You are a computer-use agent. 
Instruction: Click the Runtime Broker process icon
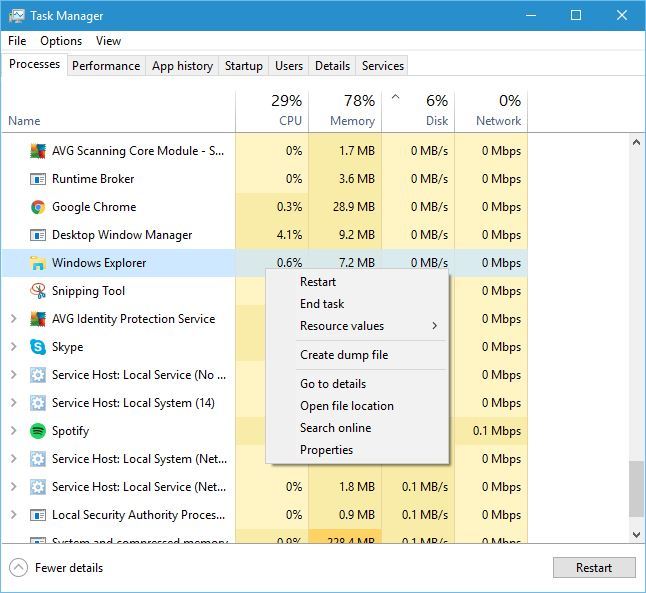click(x=38, y=179)
